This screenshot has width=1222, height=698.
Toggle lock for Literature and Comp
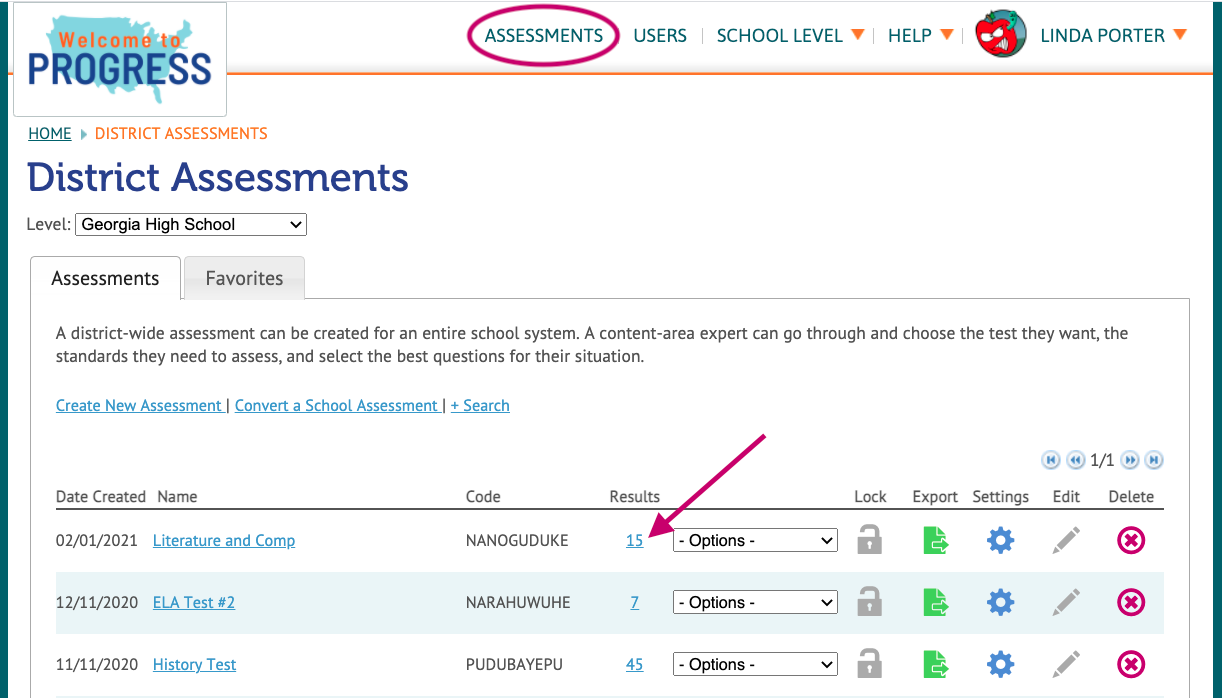pos(870,540)
